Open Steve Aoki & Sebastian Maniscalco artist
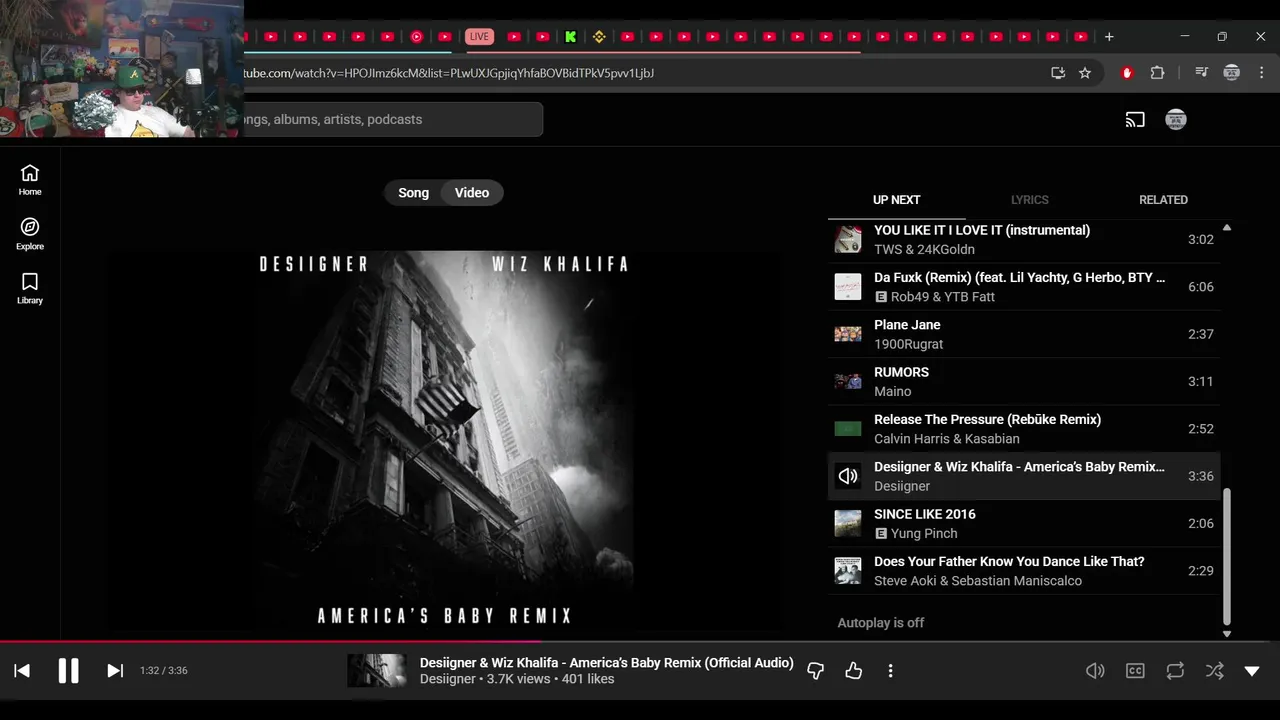This screenshot has height=720, width=1280. (x=977, y=581)
